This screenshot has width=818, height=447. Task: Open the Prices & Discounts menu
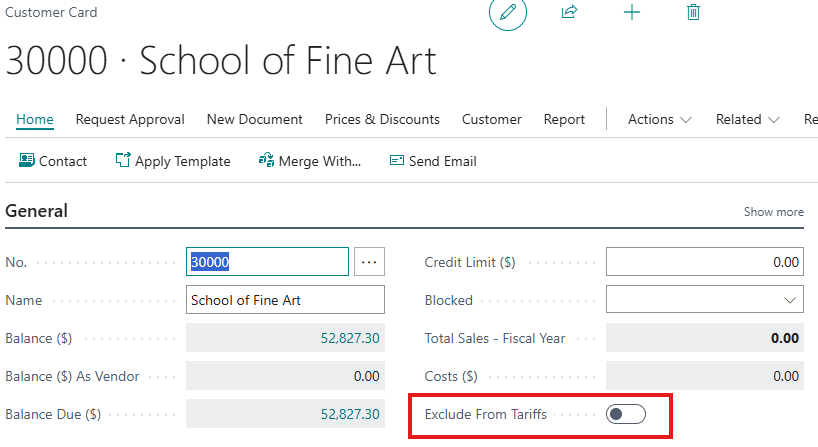tap(382, 119)
